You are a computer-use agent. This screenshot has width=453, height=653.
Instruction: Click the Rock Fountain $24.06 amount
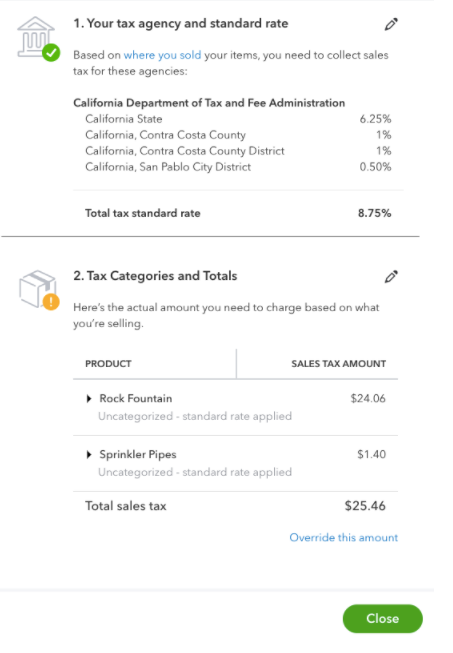(368, 399)
